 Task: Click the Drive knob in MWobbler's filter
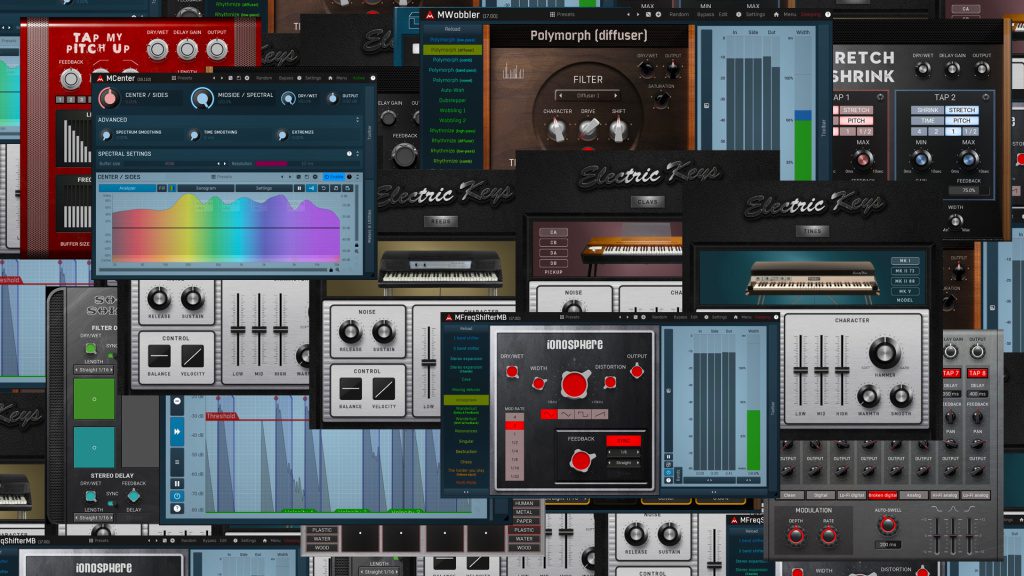click(588, 129)
